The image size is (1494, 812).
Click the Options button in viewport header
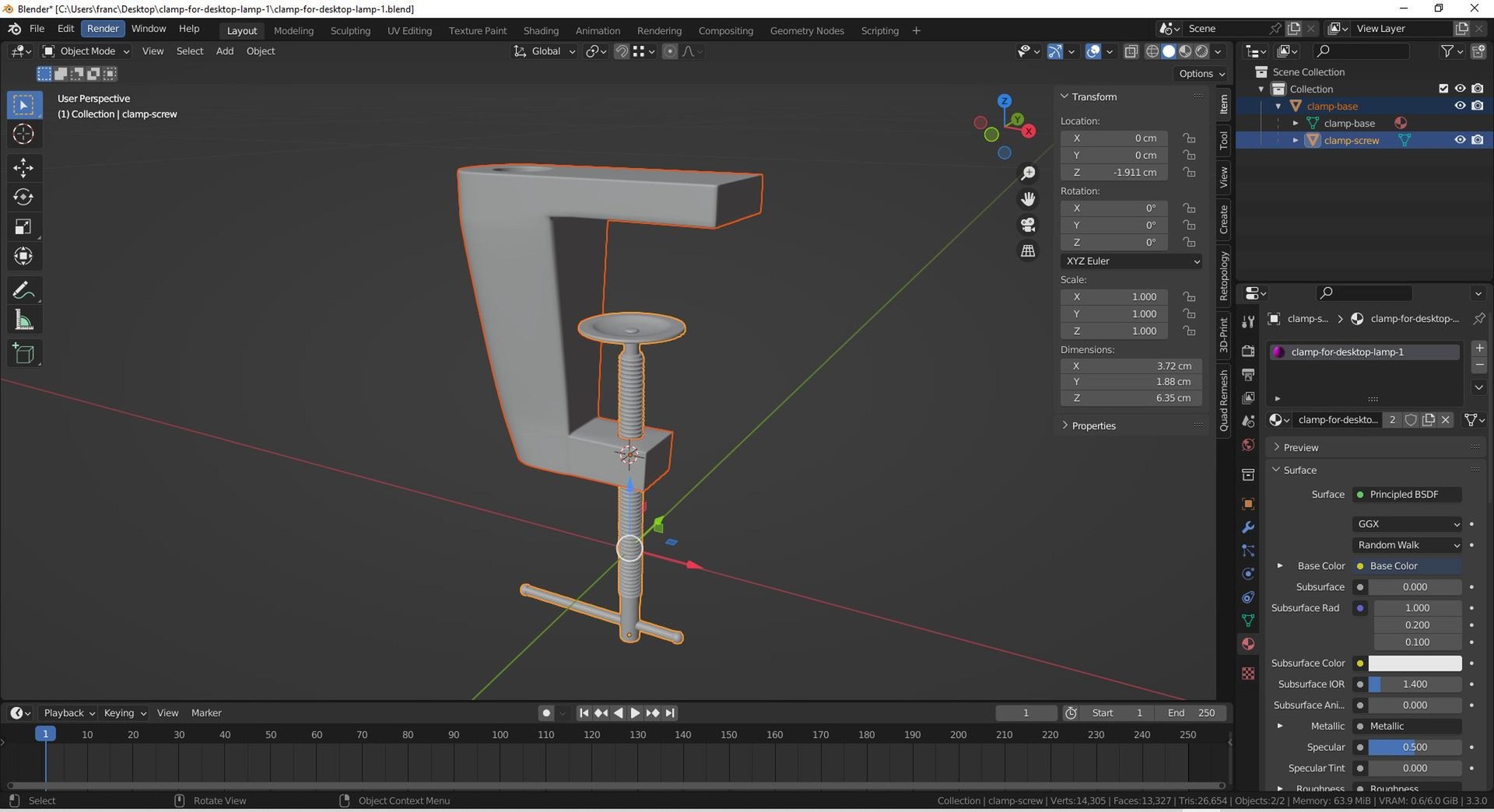coord(1201,74)
